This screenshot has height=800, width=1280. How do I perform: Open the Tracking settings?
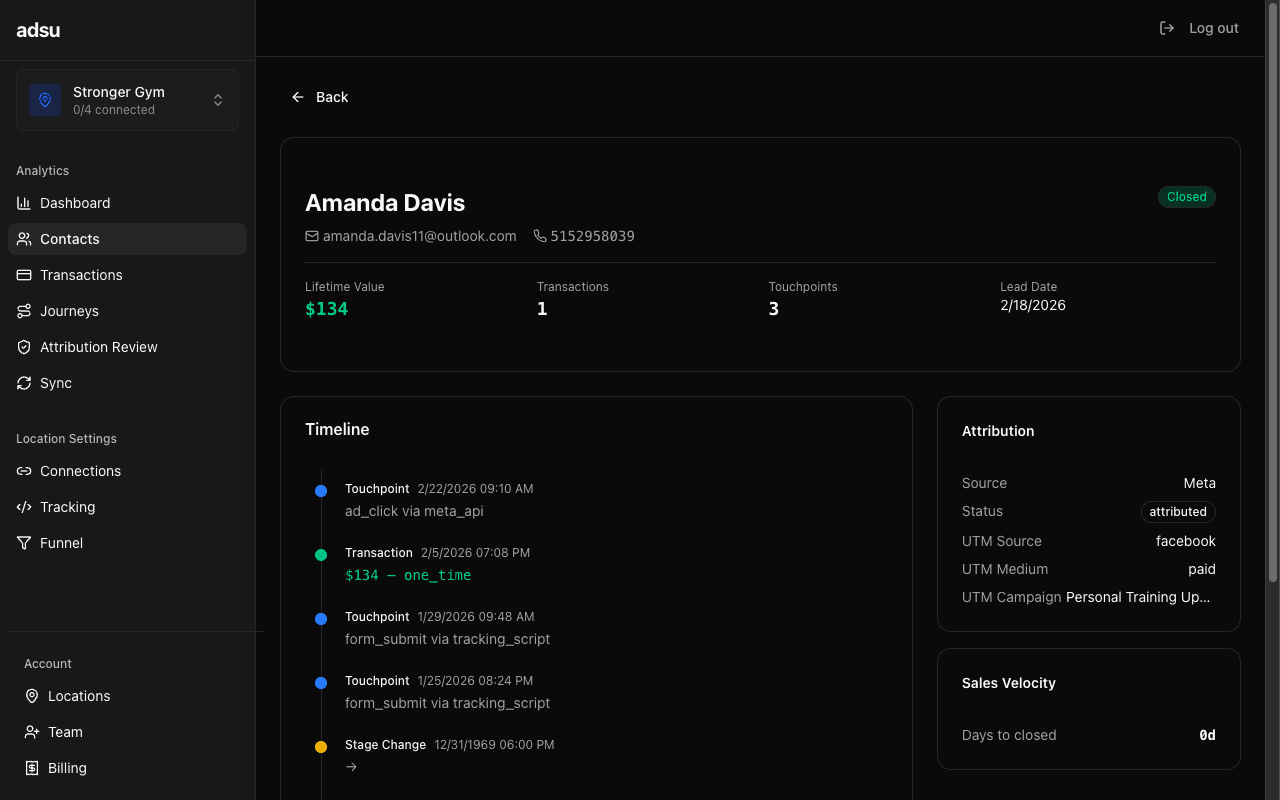tap(66, 507)
